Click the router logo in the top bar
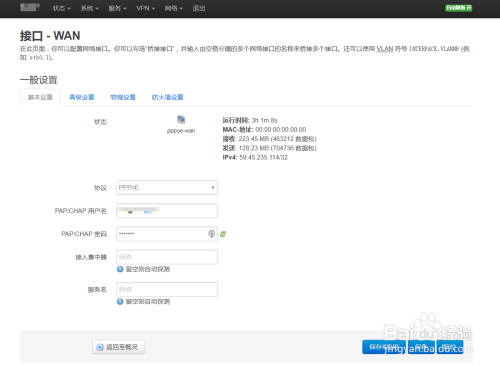 [x=30, y=7]
